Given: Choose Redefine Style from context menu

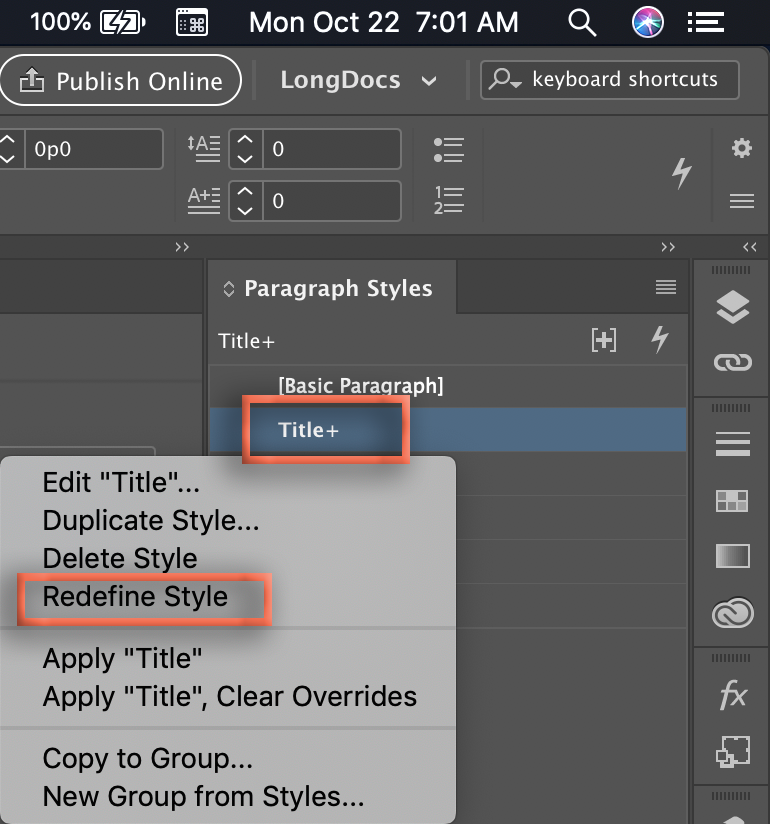Looking at the screenshot, I should pyautogui.click(x=135, y=597).
